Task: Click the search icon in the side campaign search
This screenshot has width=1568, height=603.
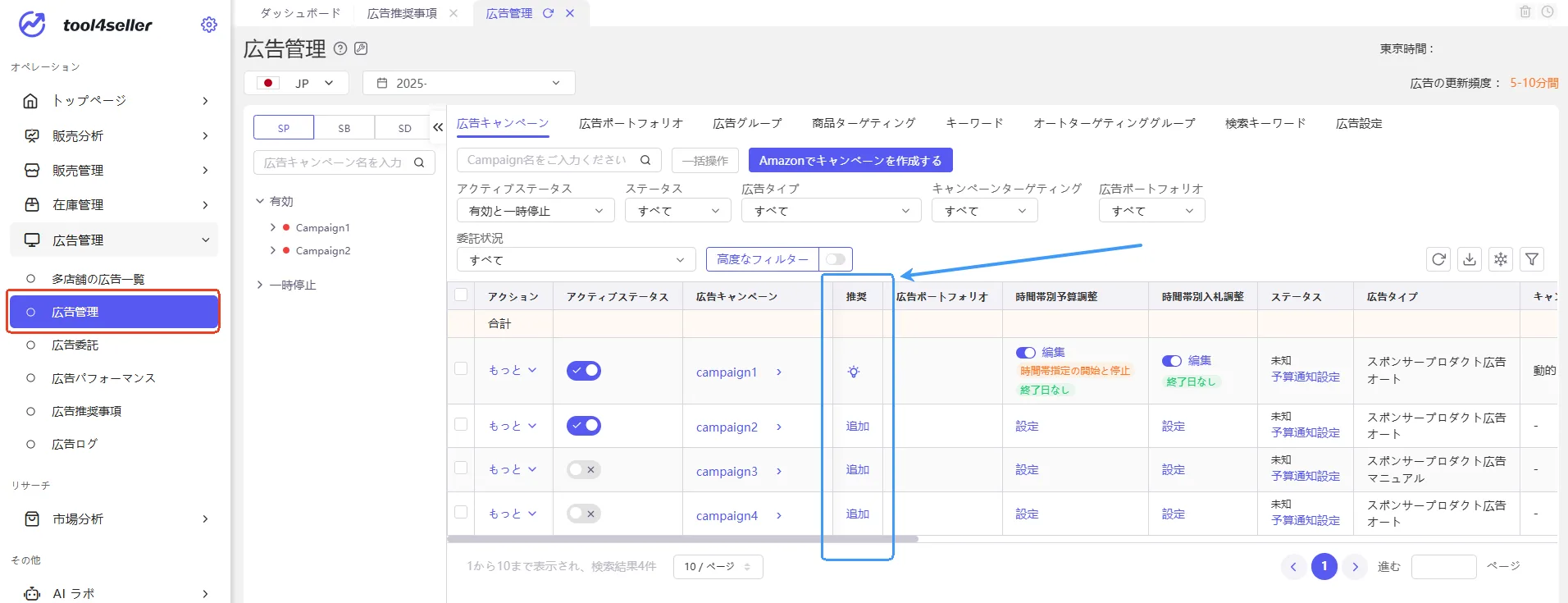Action: tap(419, 162)
